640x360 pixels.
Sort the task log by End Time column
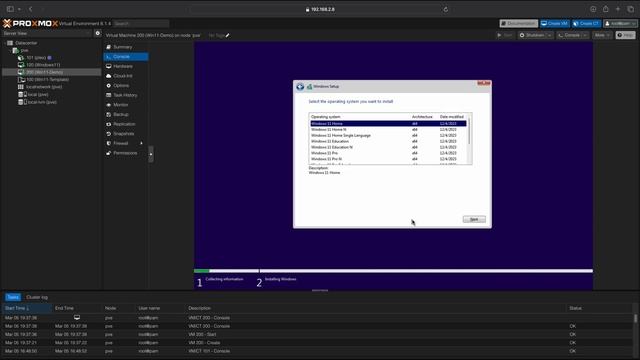77,308
